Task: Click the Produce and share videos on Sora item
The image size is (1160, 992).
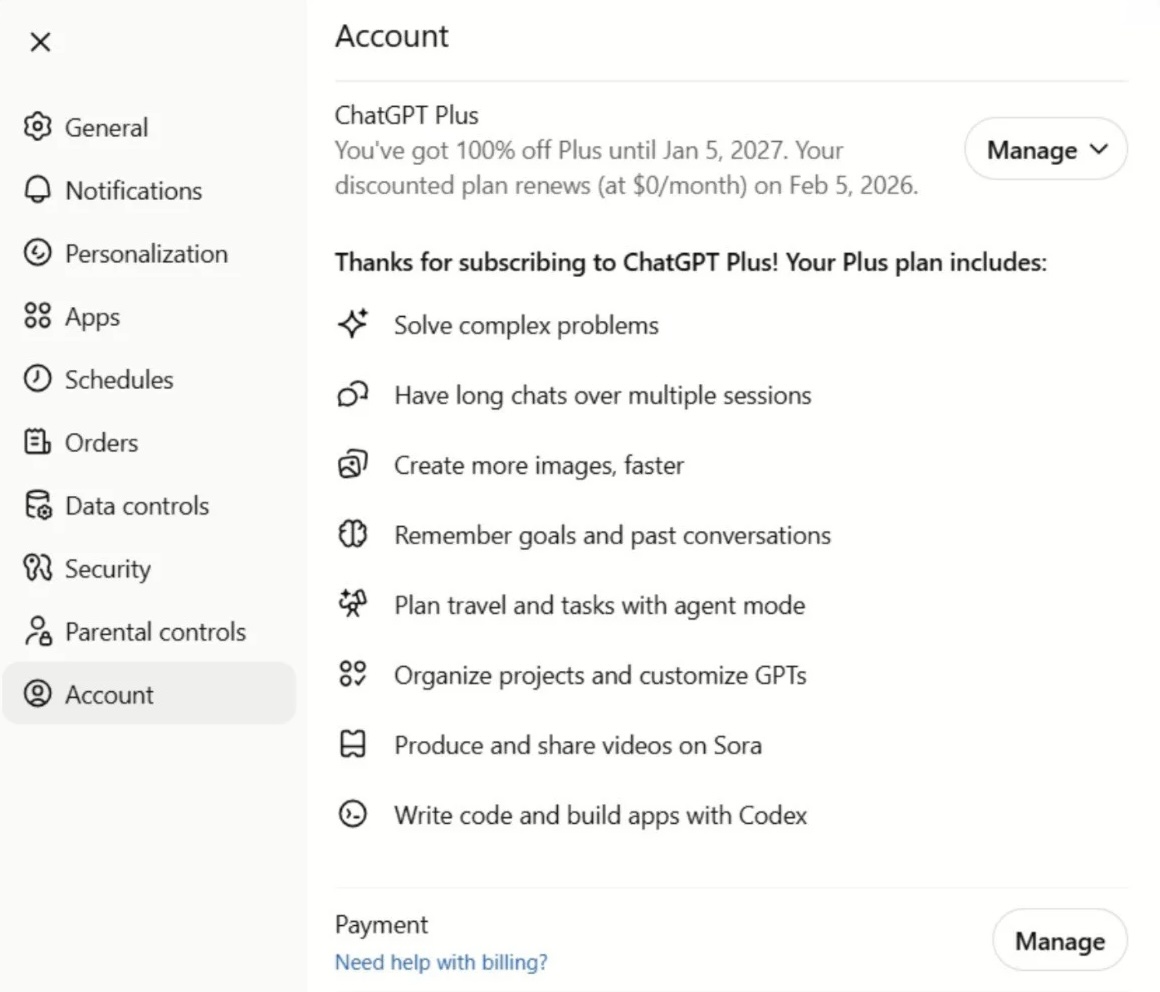Action: tap(577, 745)
